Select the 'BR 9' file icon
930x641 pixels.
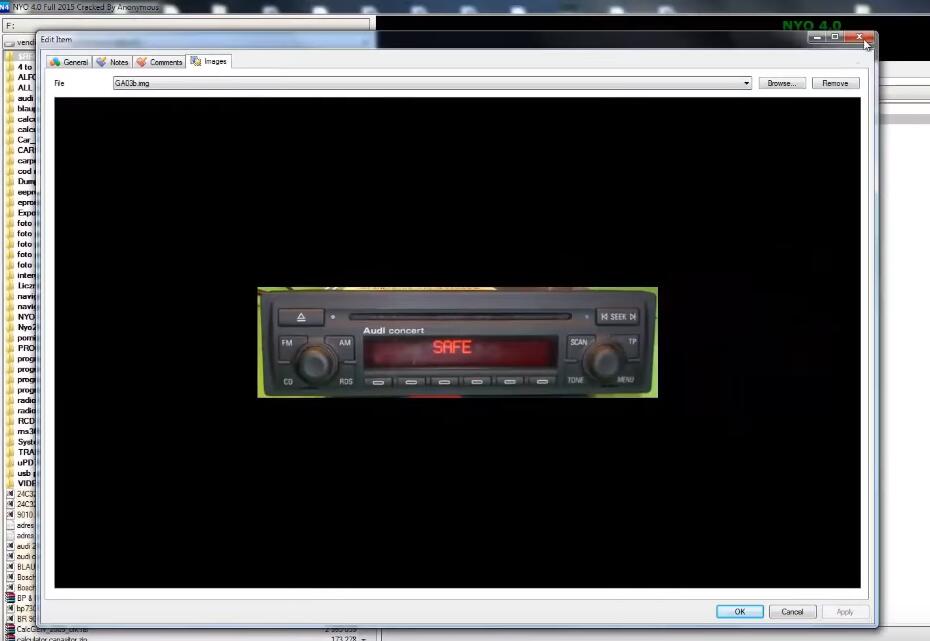click(x=10, y=618)
